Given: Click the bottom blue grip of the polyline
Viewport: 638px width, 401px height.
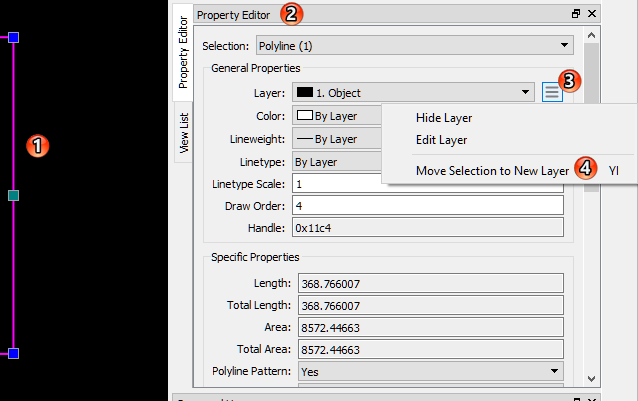Looking at the screenshot, I should tap(13, 353).
